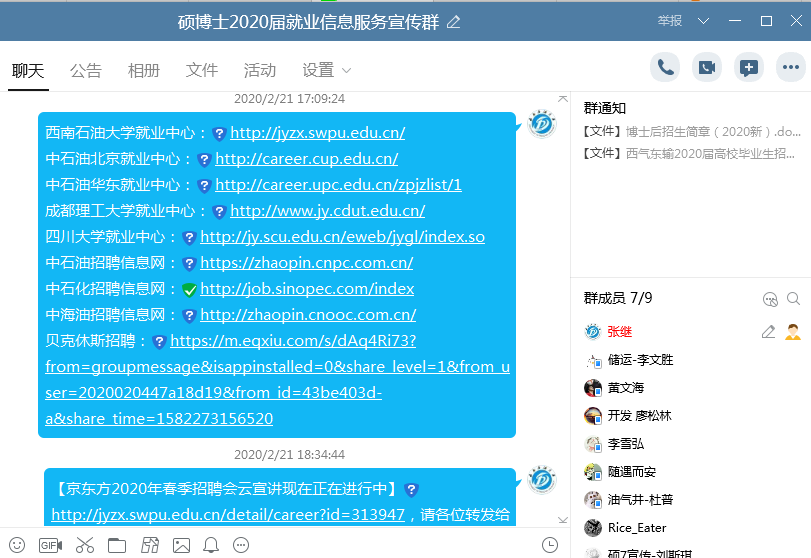Edit the group name with the pencil icon

[454, 22]
